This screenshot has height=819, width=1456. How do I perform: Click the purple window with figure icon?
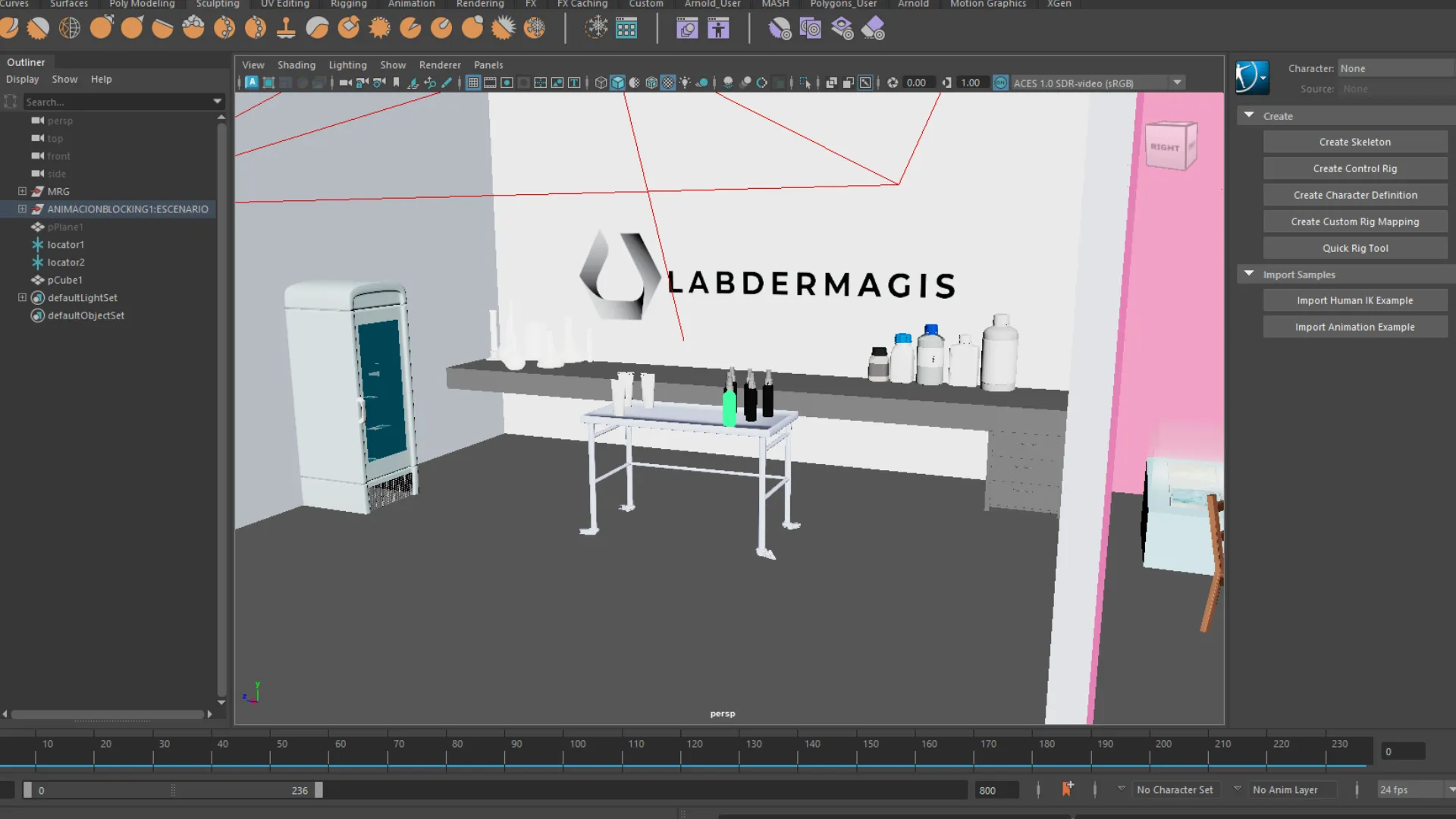[718, 29]
